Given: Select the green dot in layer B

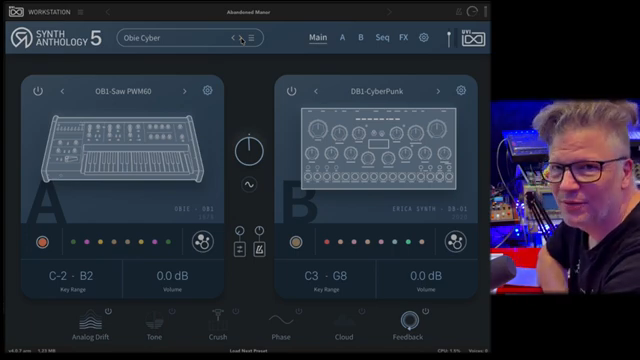Looking at the screenshot, I should 408,242.
